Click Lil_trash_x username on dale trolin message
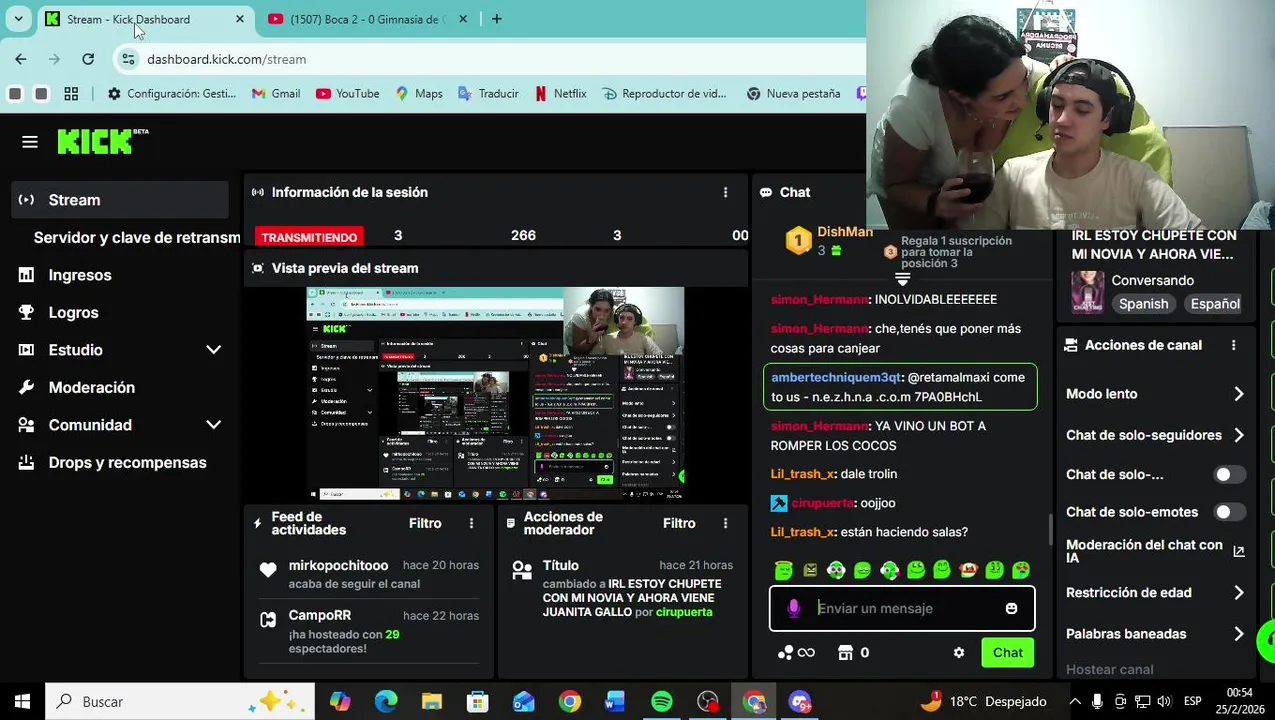Screen dimensions: 1275x720 pos(802,474)
